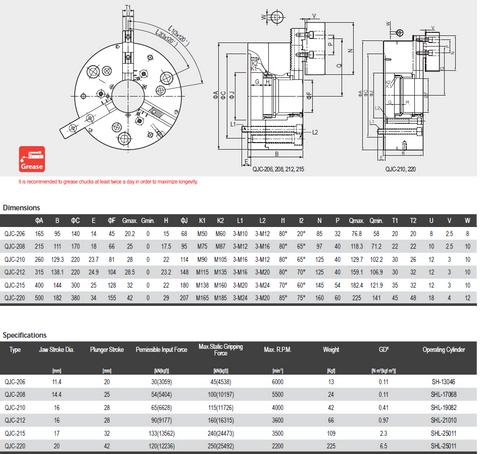The width and height of the screenshot is (480, 454).
Task: Click the QJC-206 row label in Dimensions table
Action: pyautogui.click(x=15, y=234)
